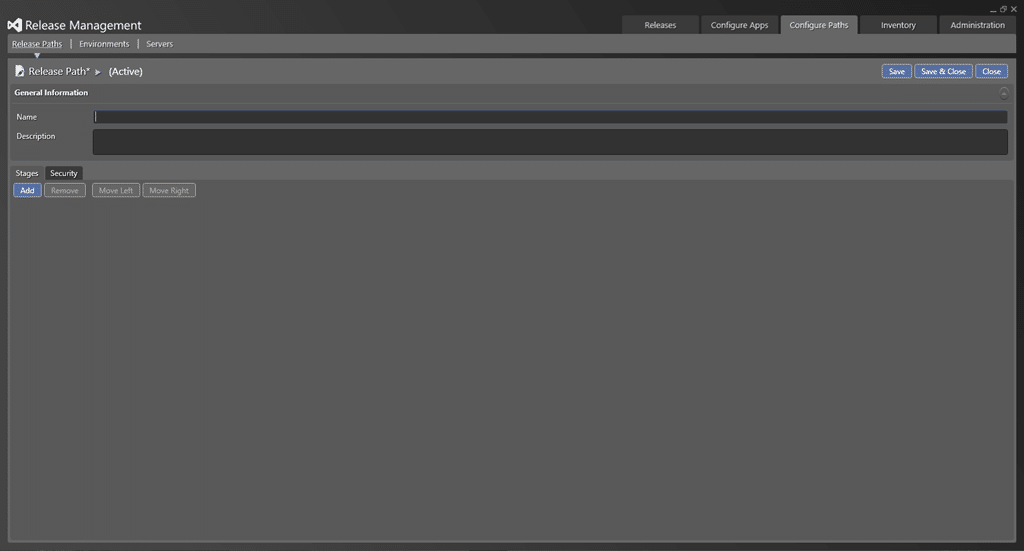Click the breadcrumb arrow after Release Path
Viewport: 1024px width, 551px height.
[x=98, y=72]
